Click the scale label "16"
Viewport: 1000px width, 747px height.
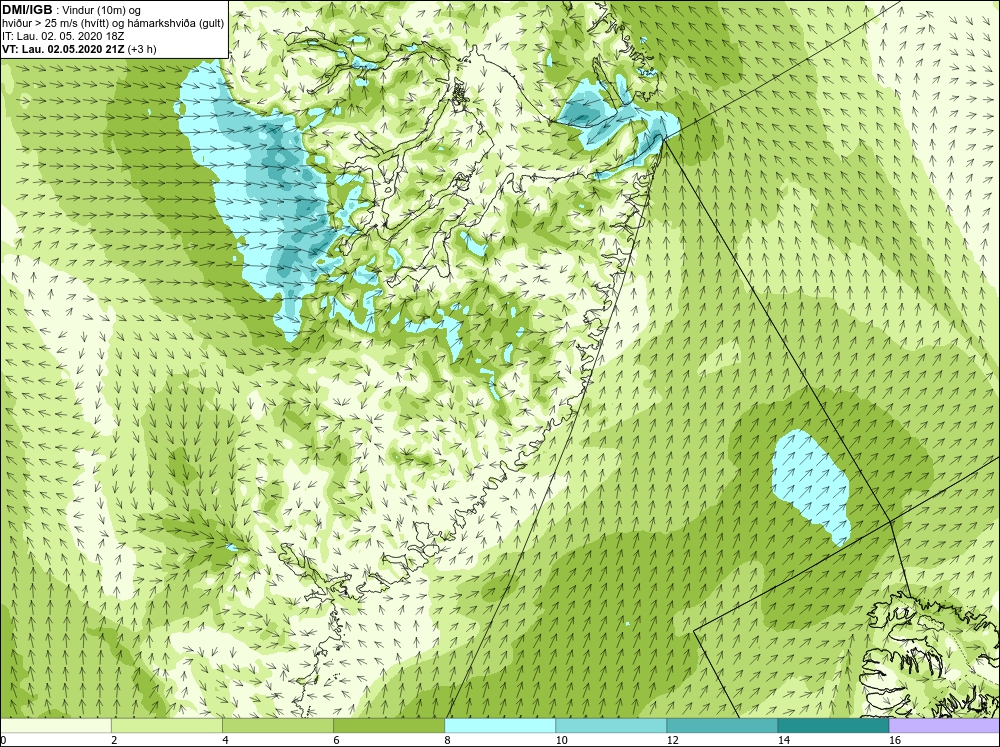point(894,740)
